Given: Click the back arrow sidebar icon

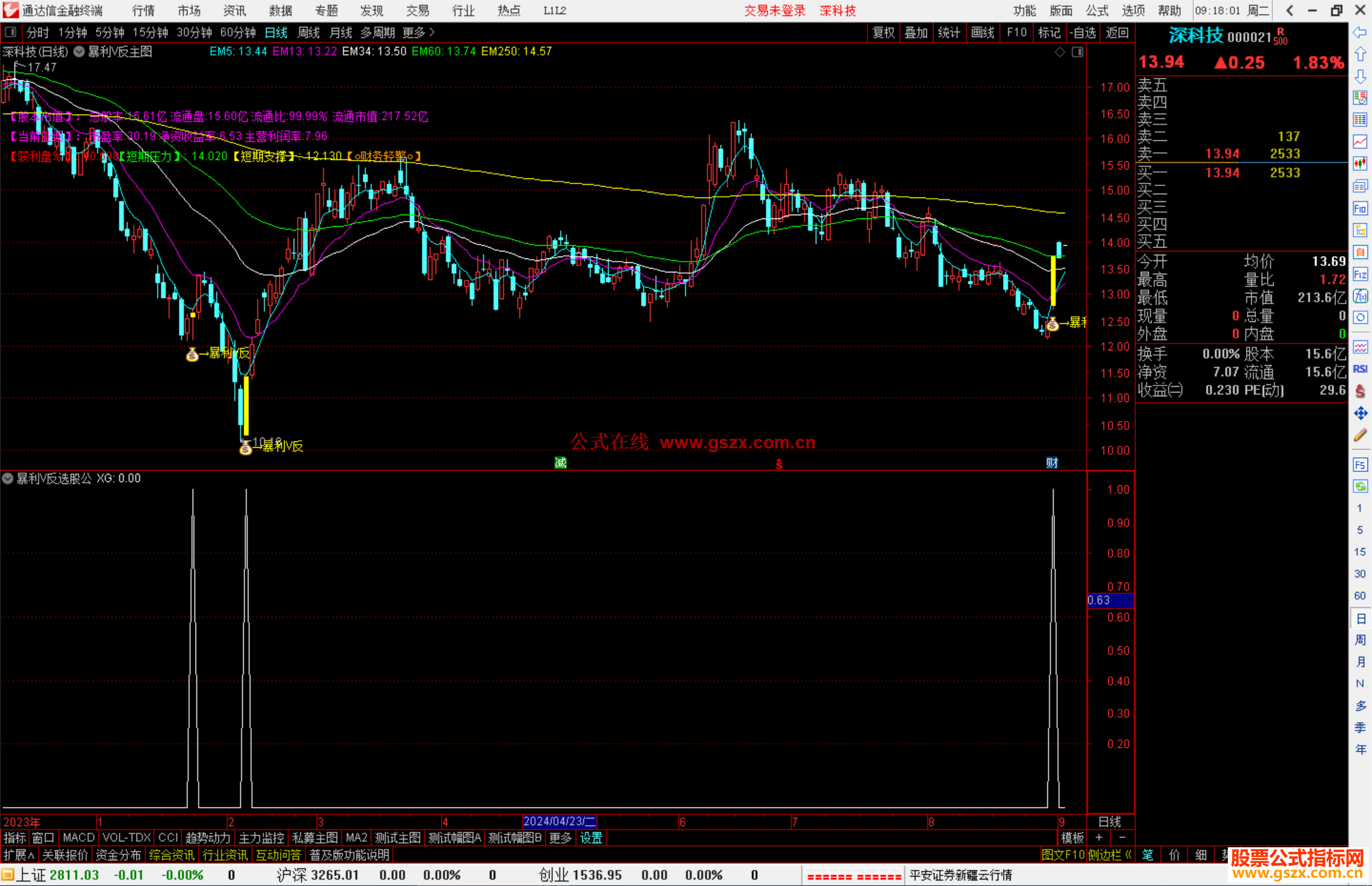Looking at the screenshot, I should (1360, 32).
